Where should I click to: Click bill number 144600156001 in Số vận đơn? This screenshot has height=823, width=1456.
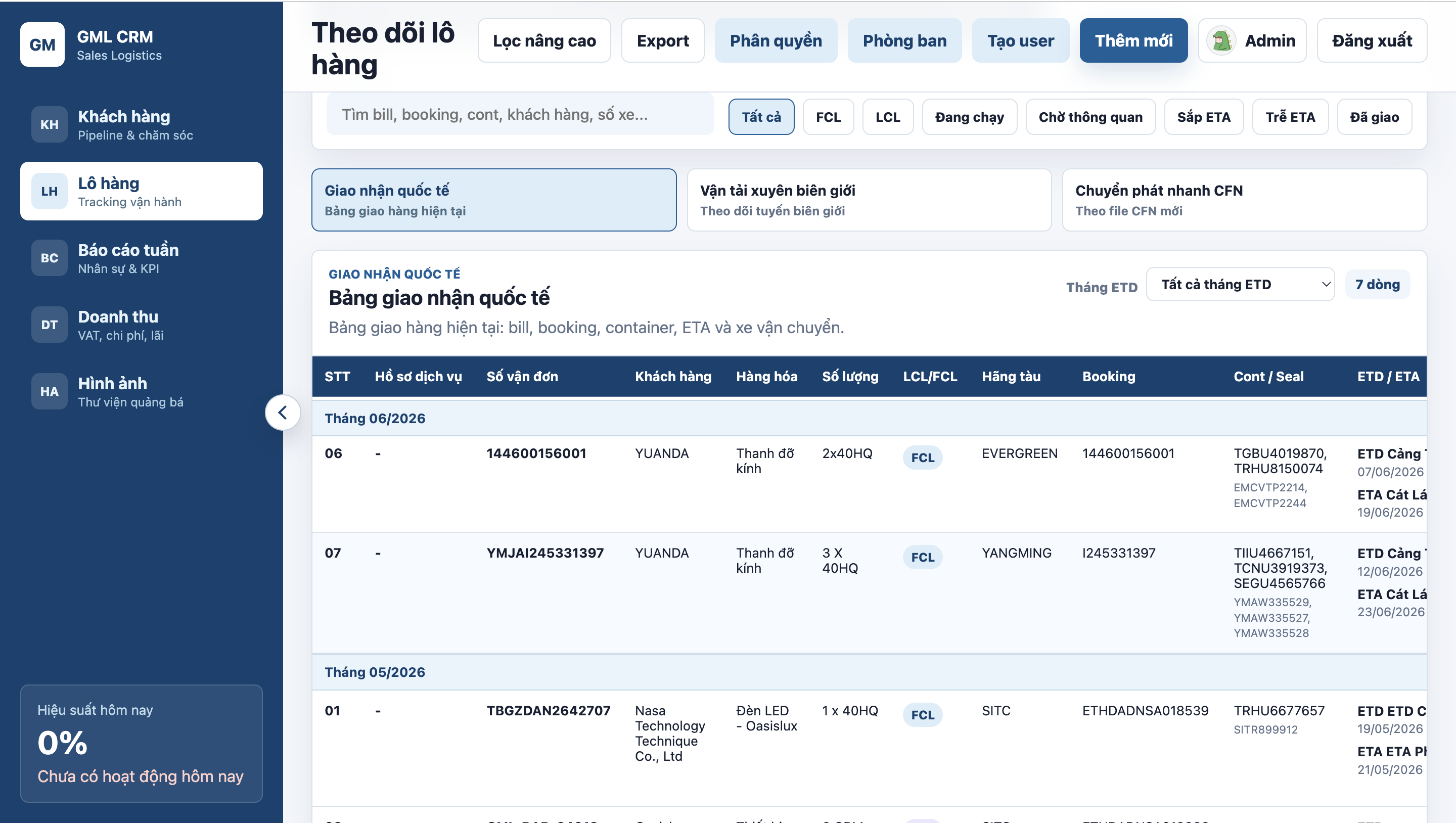[x=536, y=453]
